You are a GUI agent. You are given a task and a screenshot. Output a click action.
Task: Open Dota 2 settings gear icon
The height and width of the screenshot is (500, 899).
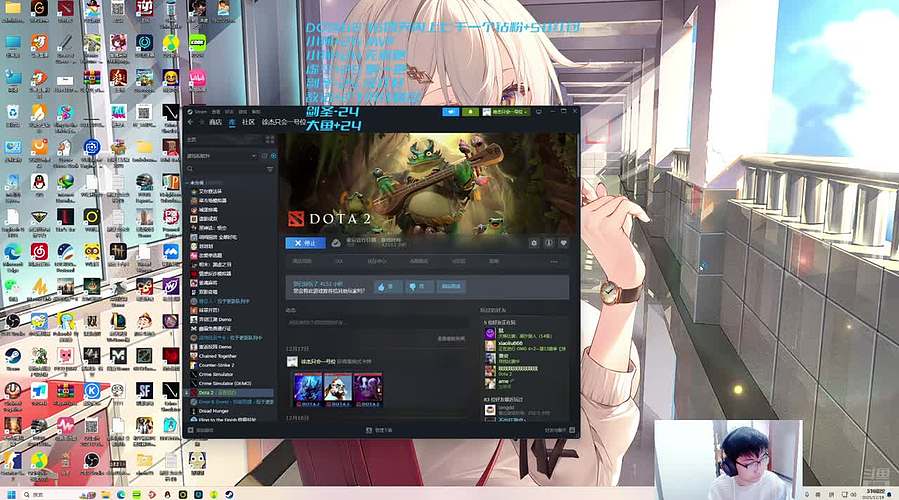[534, 242]
